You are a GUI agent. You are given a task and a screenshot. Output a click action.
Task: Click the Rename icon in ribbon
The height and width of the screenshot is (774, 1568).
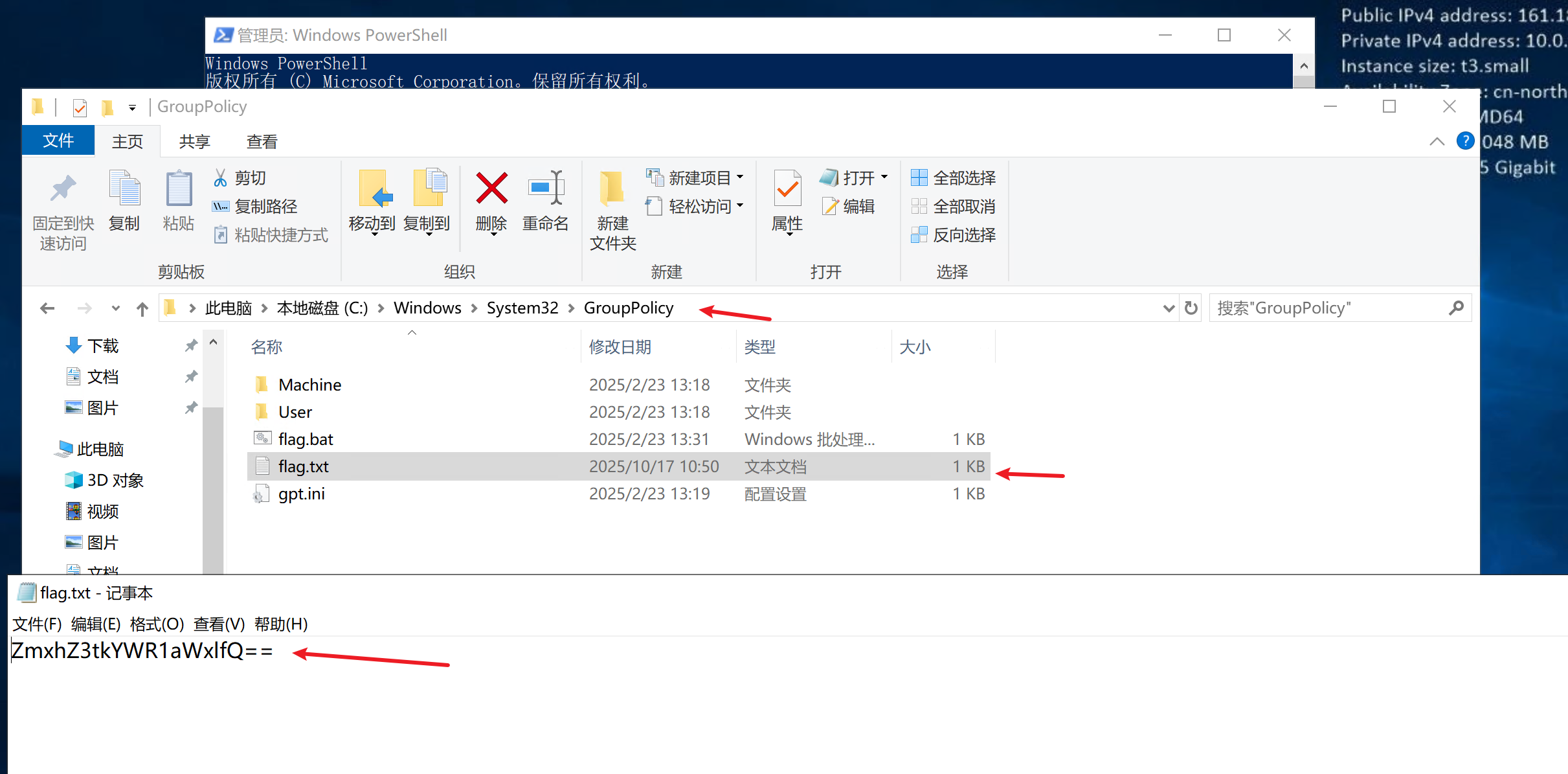pyautogui.click(x=545, y=188)
